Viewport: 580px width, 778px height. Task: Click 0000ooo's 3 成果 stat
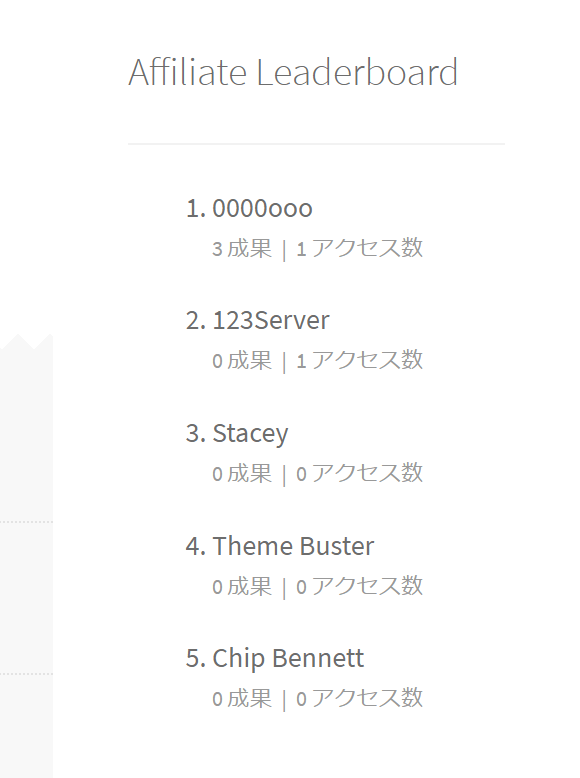[242, 248]
